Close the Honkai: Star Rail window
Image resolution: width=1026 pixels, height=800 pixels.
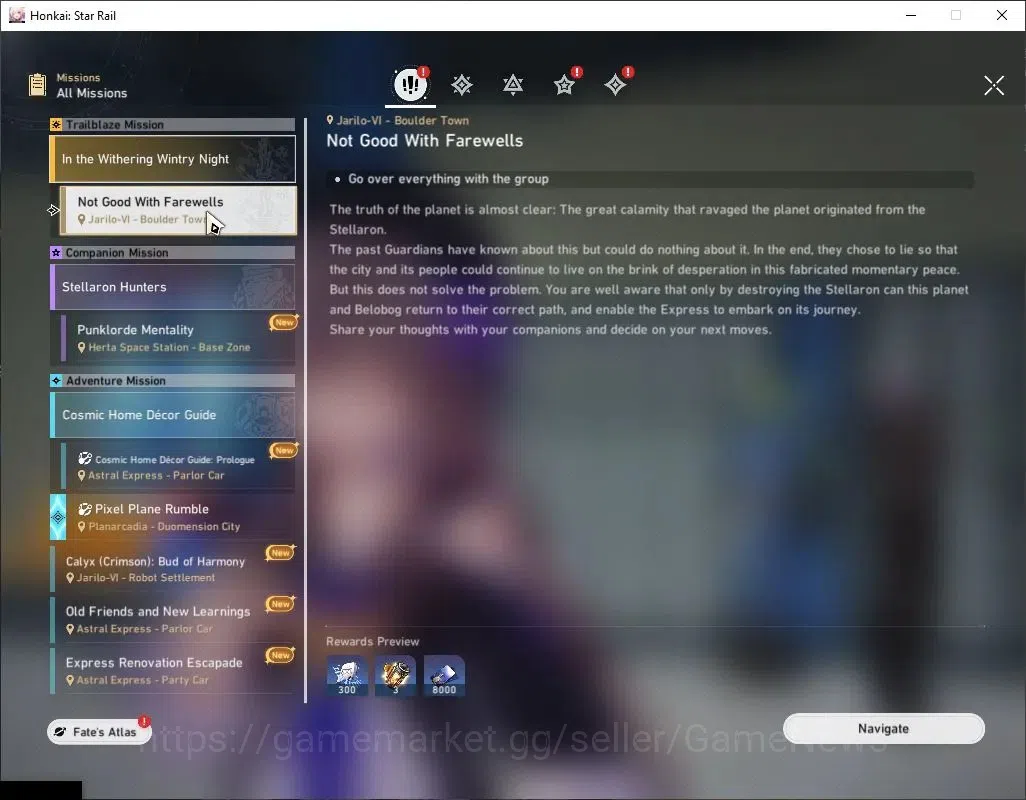coord(1002,15)
